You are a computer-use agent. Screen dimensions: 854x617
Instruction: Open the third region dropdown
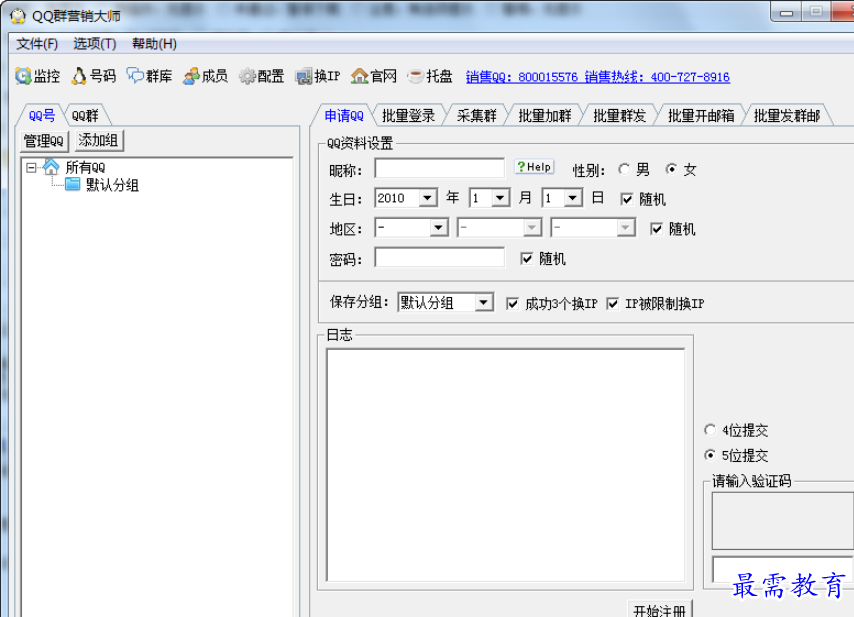click(626, 228)
